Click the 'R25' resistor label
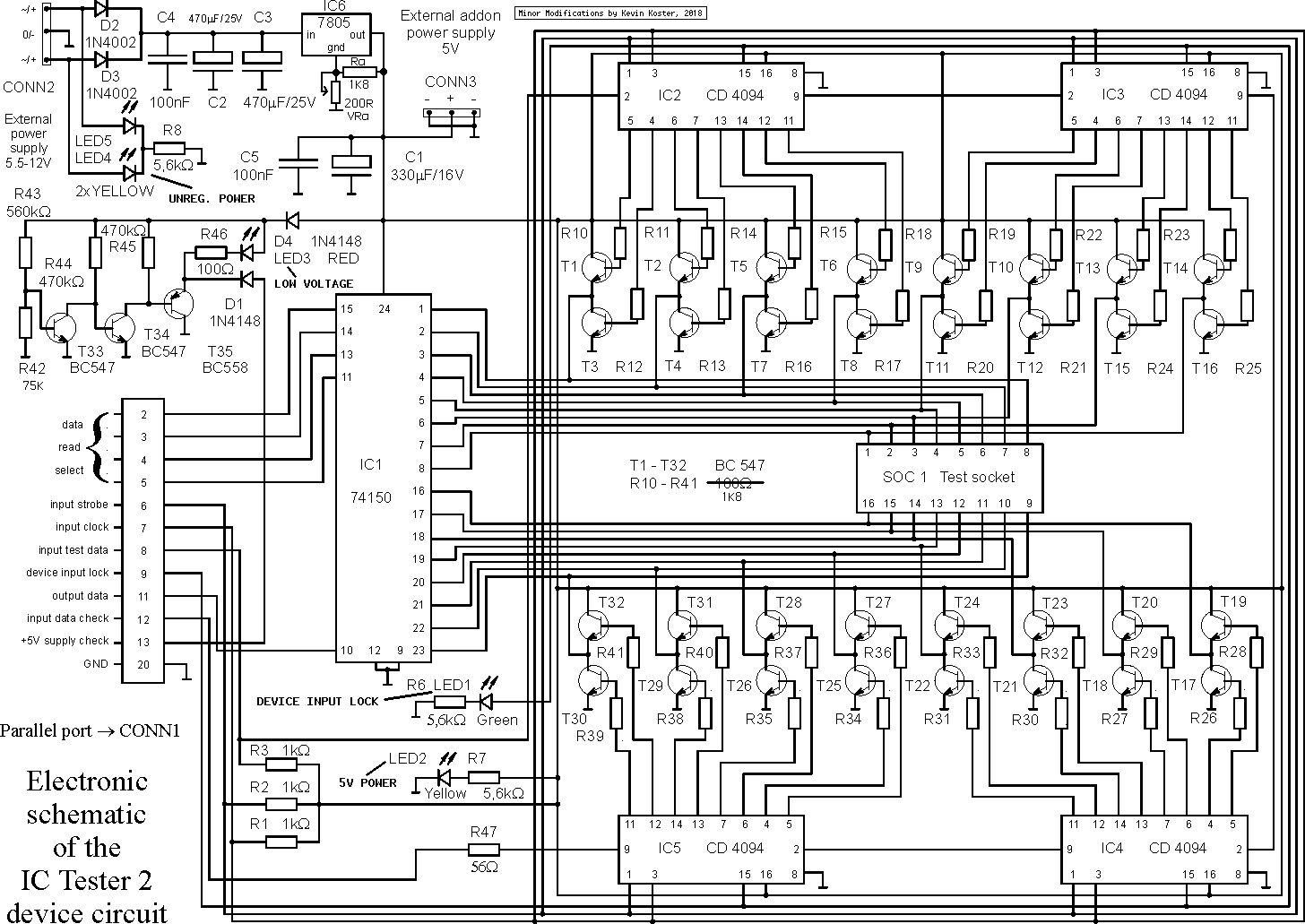This screenshot has height=924, width=1305. (x=1248, y=367)
